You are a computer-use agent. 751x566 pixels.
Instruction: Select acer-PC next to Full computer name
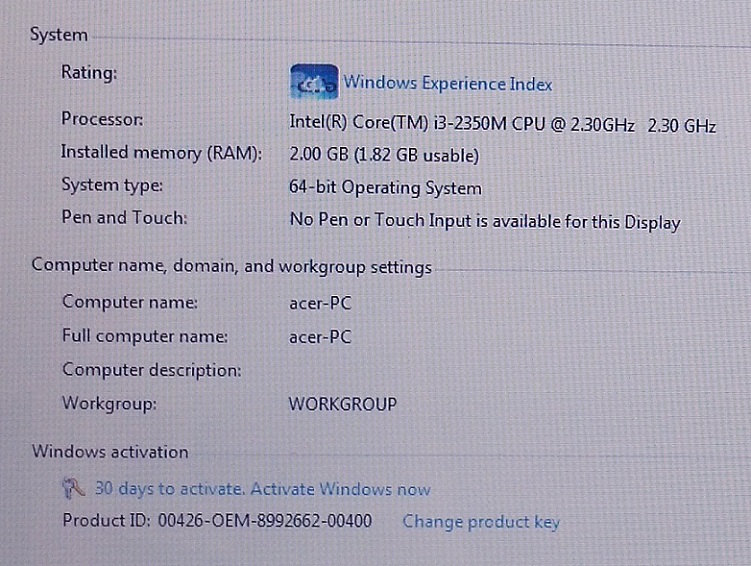320,337
